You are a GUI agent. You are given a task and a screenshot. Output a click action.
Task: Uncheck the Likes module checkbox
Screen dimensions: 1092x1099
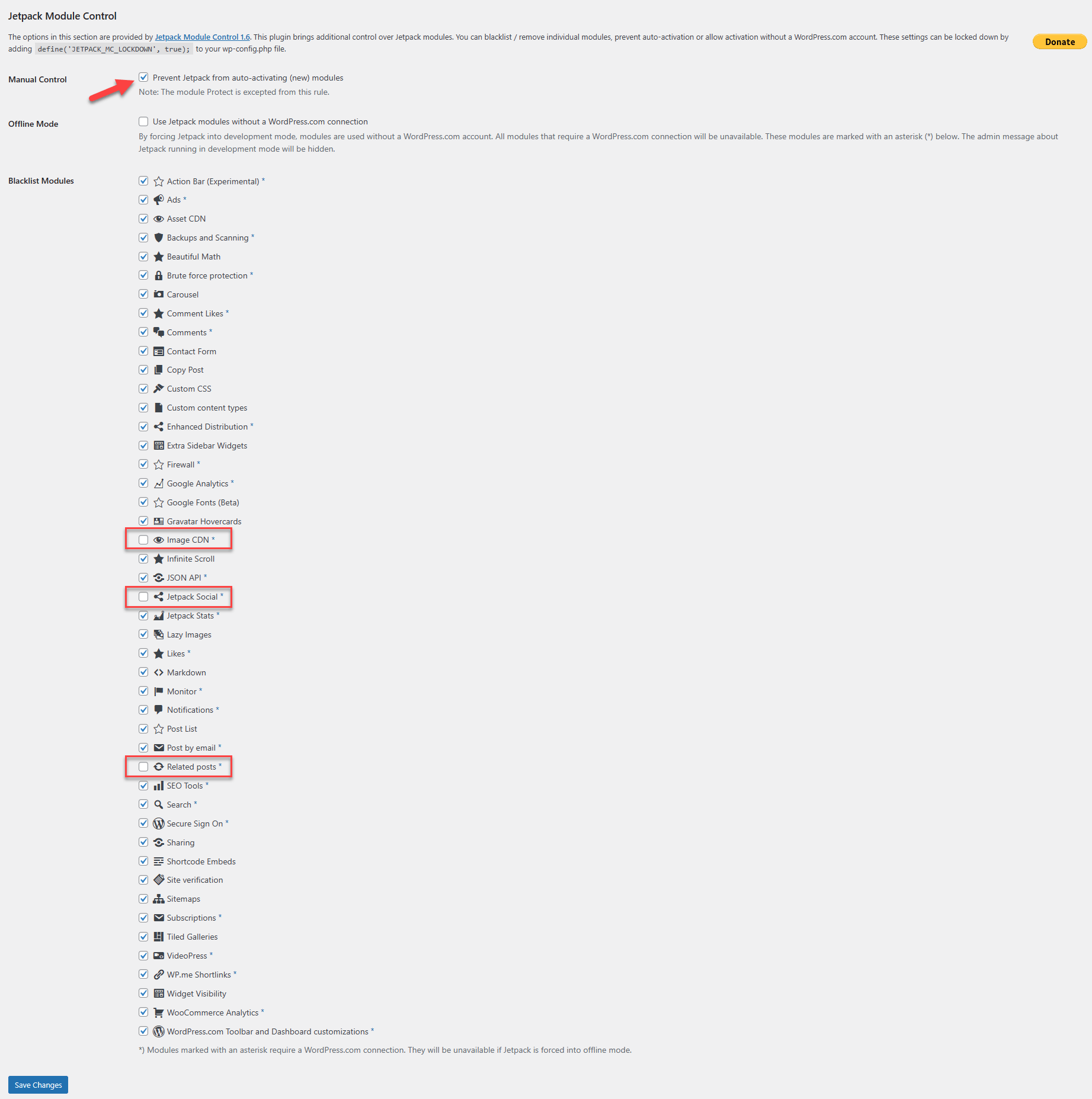point(143,653)
